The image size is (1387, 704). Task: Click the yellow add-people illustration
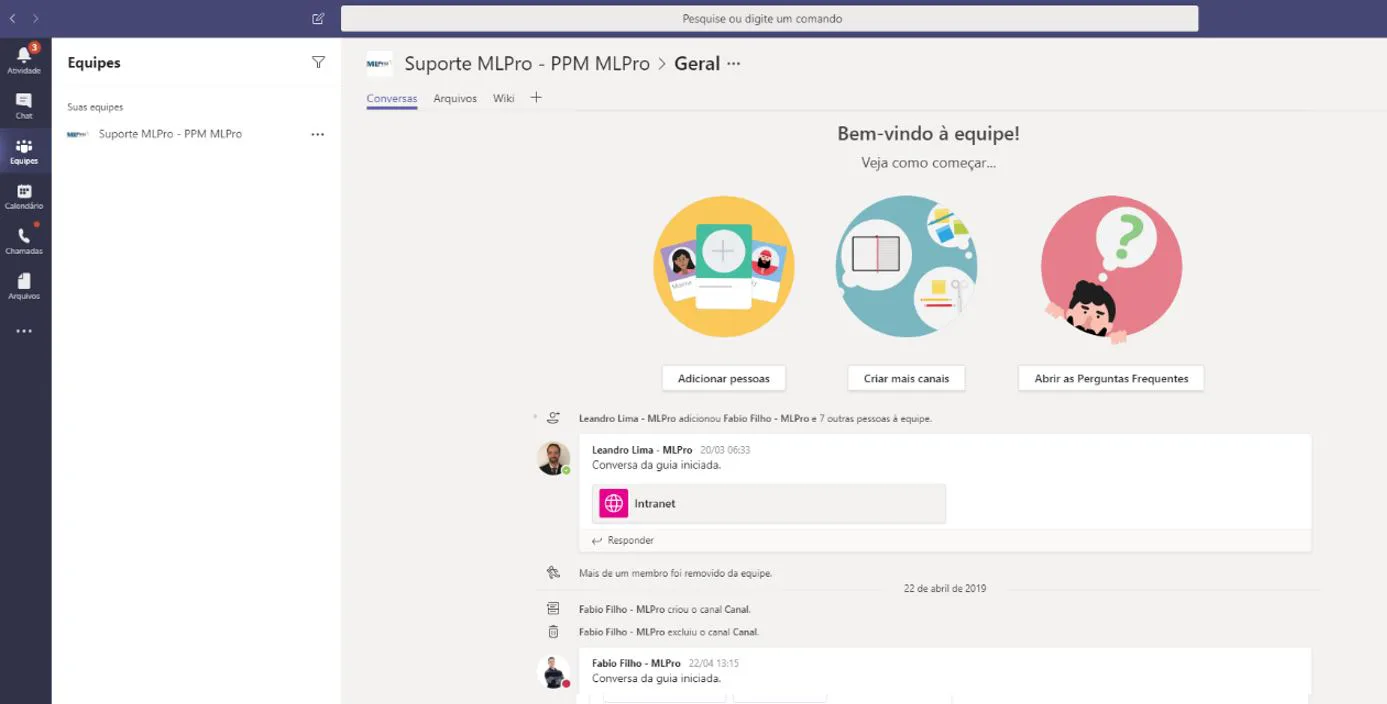click(724, 266)
